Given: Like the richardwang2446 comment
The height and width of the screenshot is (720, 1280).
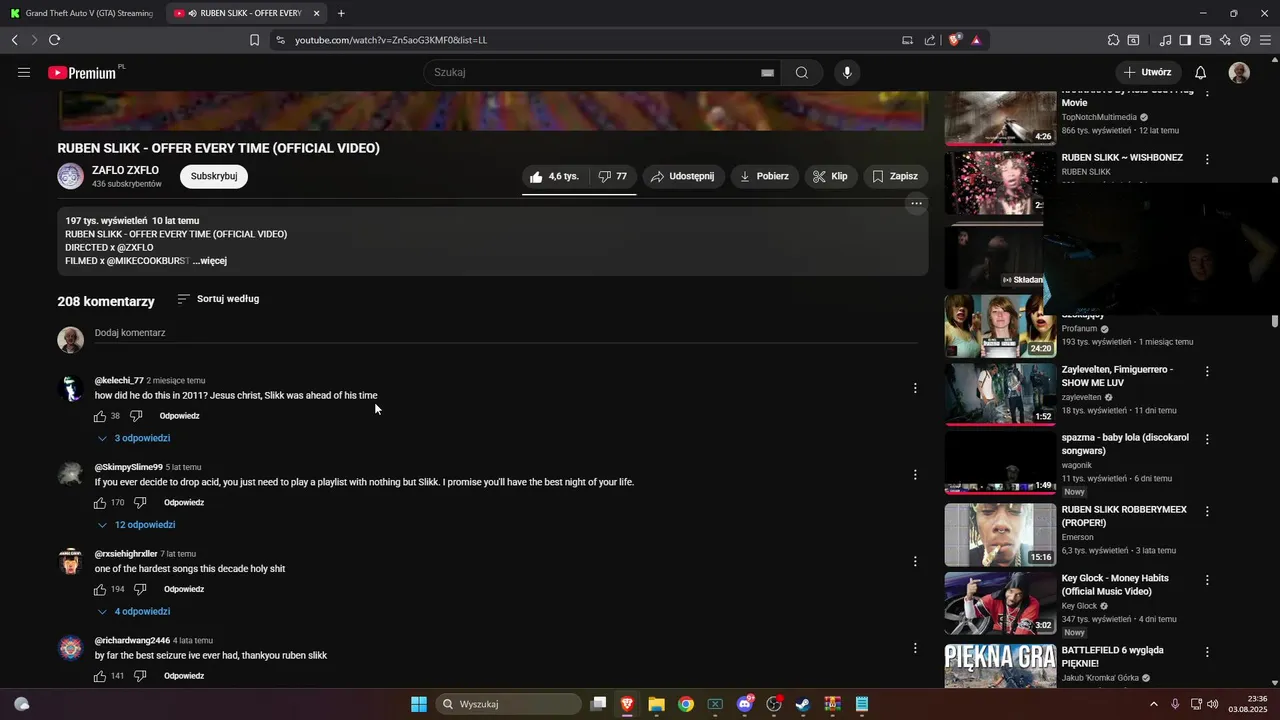Looking at the screenshot, I should (x=100, y=676).
